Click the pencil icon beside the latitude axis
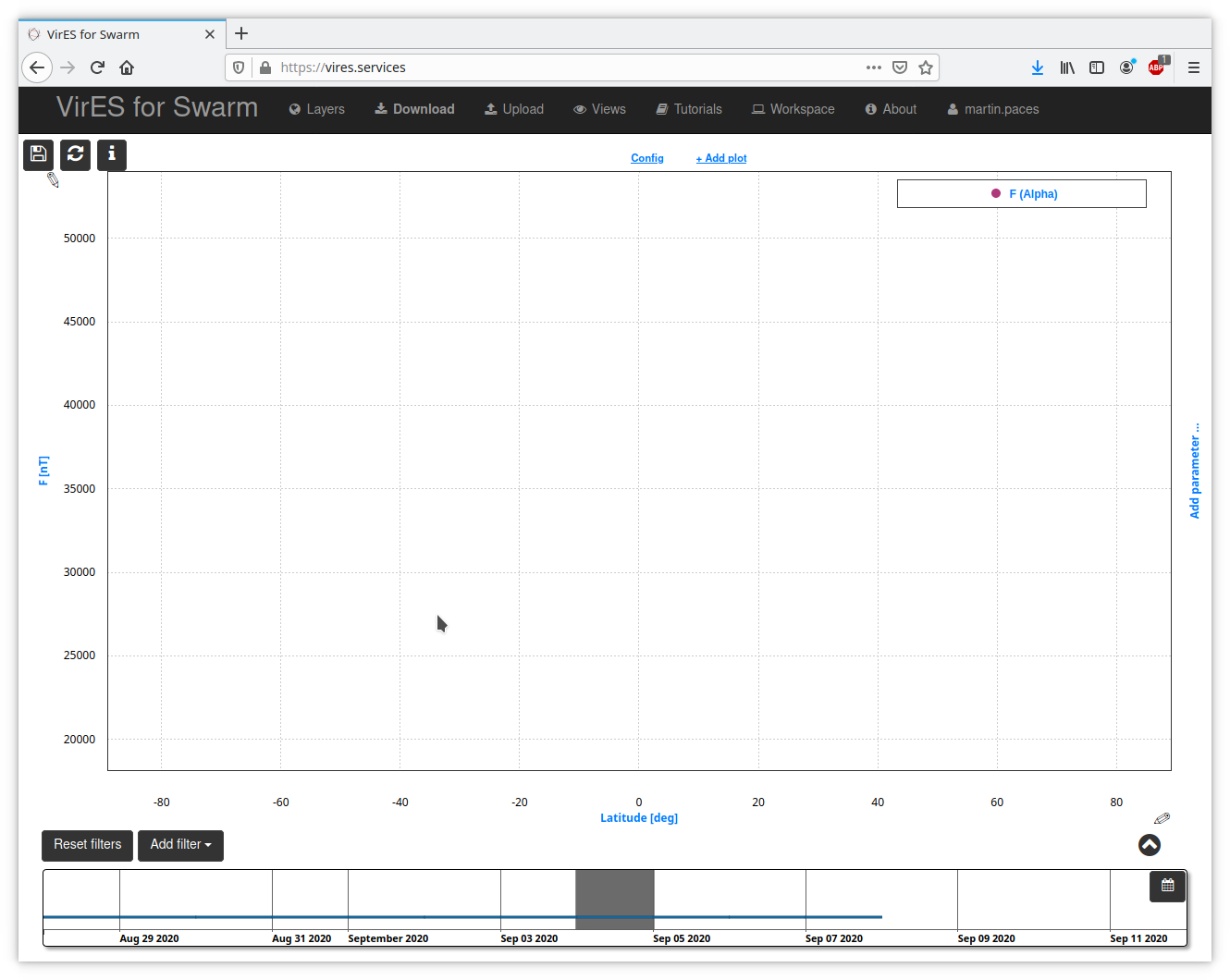This screenshot has height=980, width=1230. pos(1162,818)
